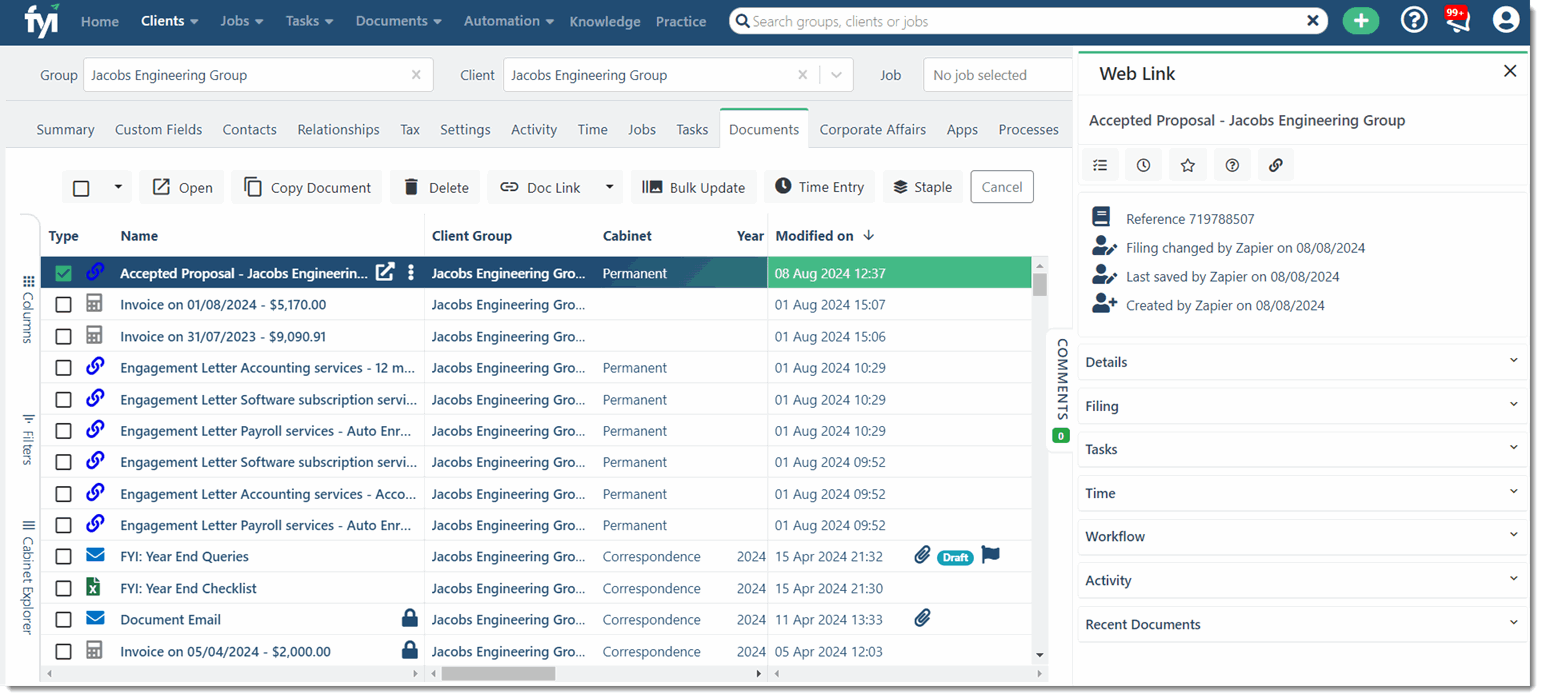Open the Automation menu in the top bar
The width and height of the screenshot is (1542, 698).
coord(507,20)
